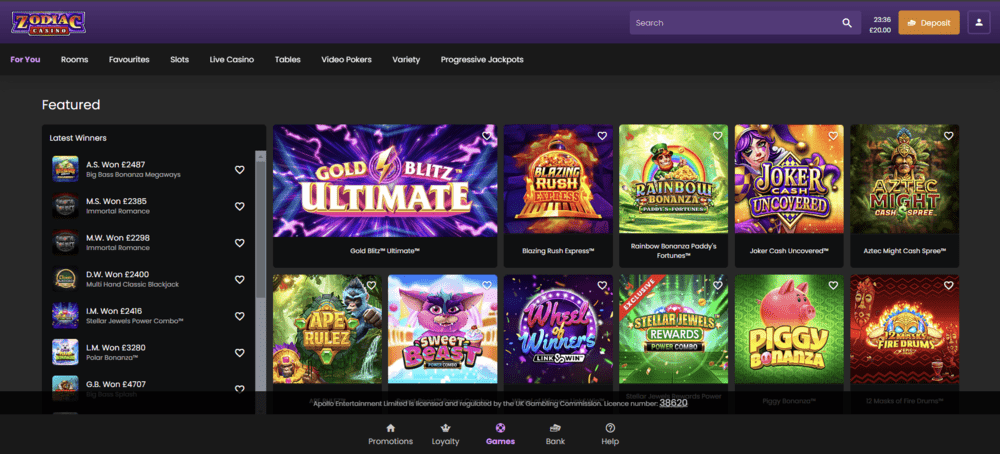Screen dimensions: 1000x454
Task: Launch Blazing Rush Express game
Action: [558, 180]
